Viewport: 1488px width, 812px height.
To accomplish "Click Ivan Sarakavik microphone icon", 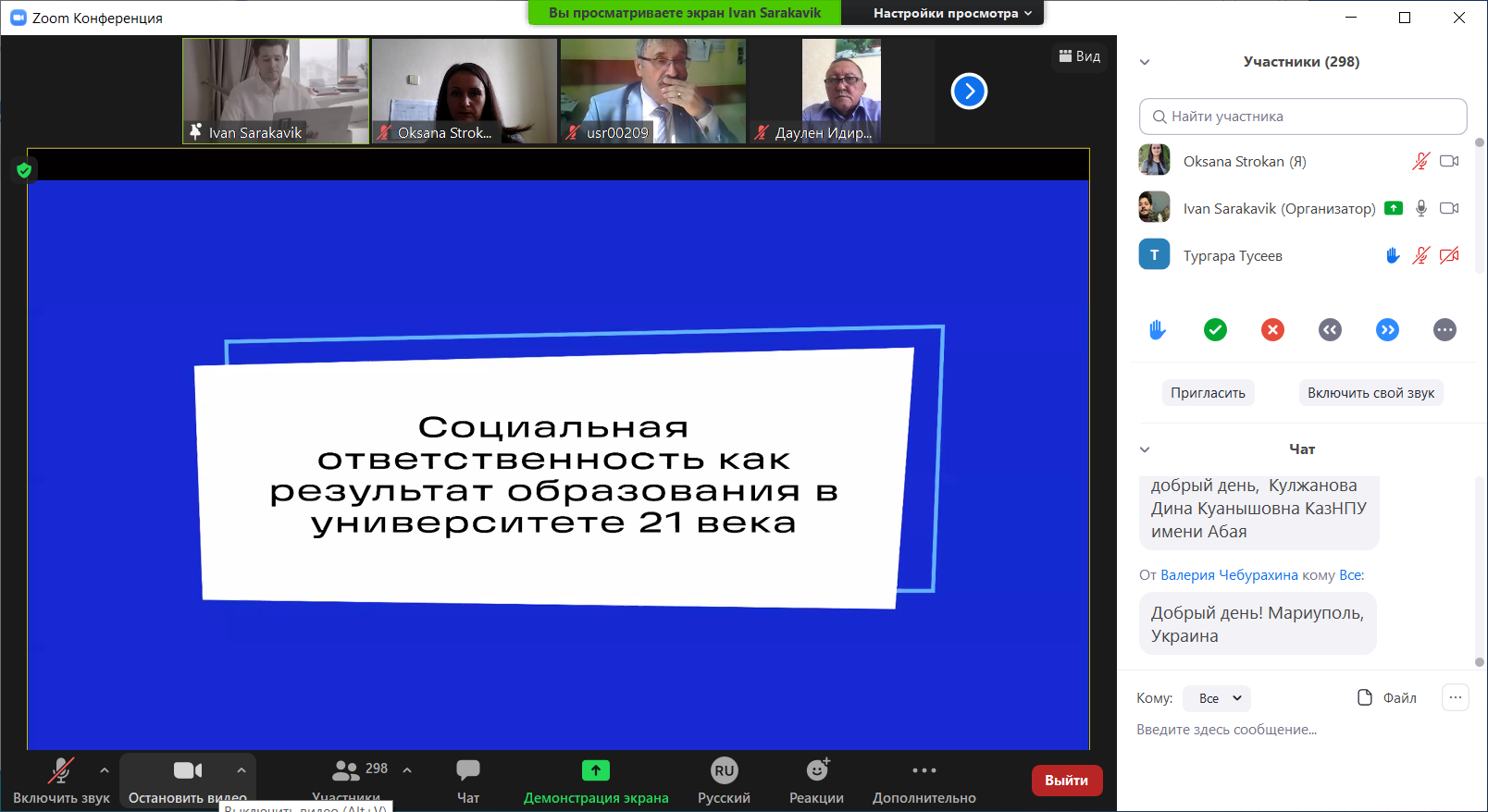I will (1421, 208).
